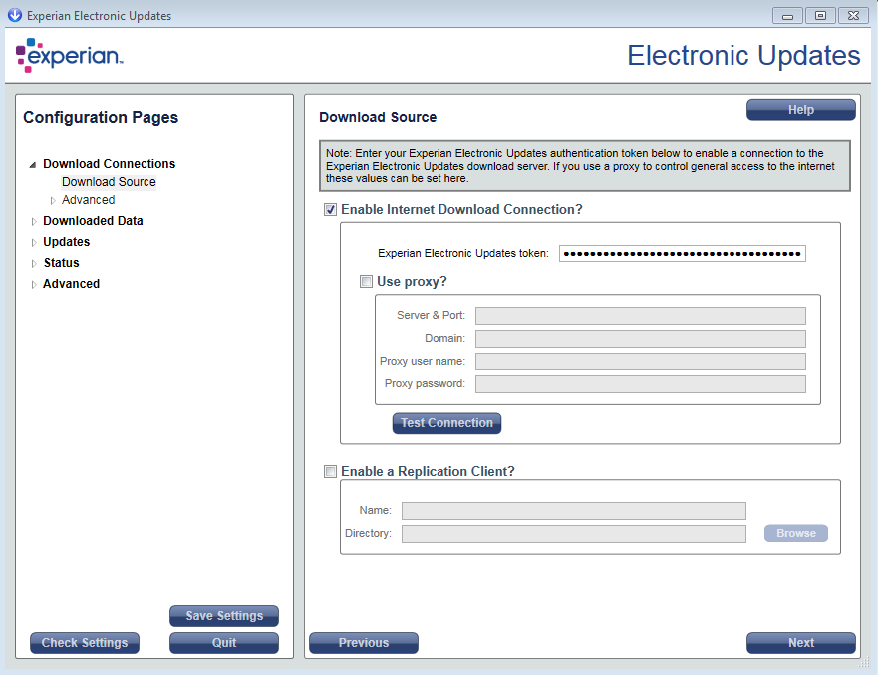878x675 pixels.
Task: Click the Help button
Action: tap(800, 110)
